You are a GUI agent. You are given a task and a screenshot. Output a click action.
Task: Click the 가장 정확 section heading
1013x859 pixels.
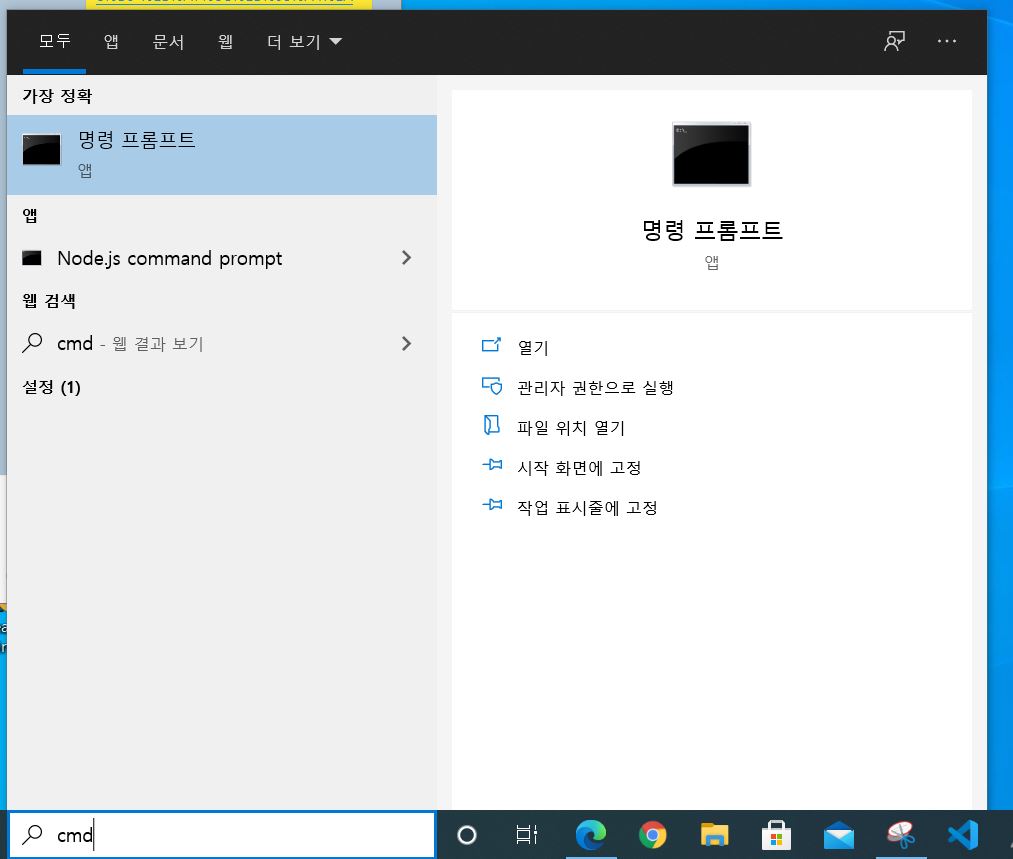[57, 96]
